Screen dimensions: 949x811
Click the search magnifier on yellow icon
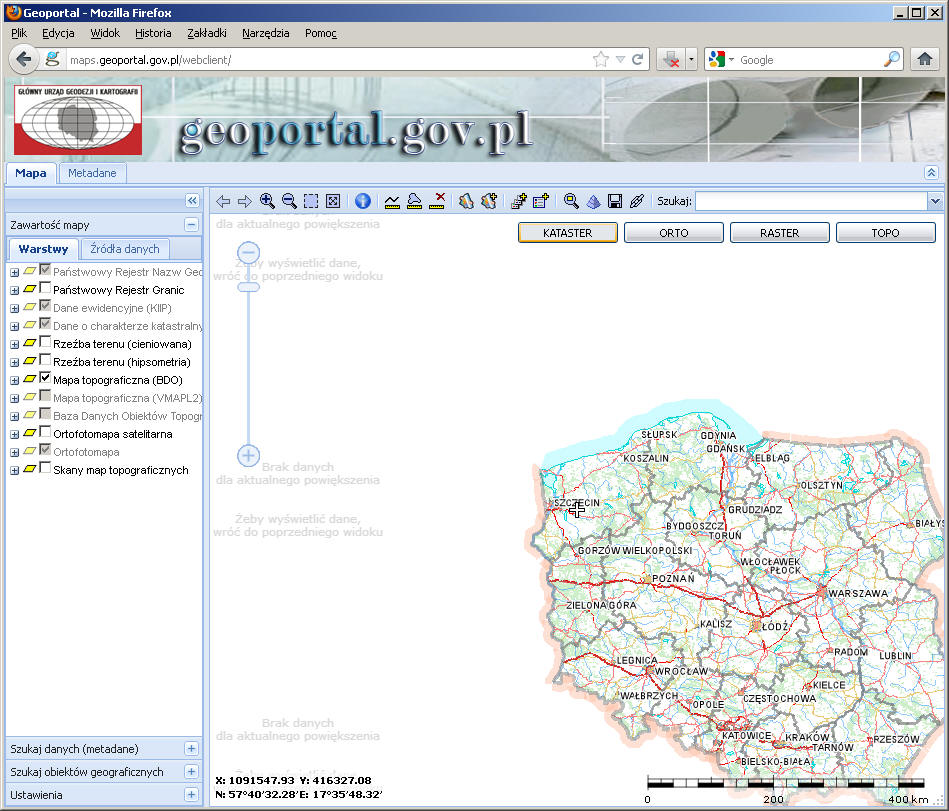click(x=571, y=201)
